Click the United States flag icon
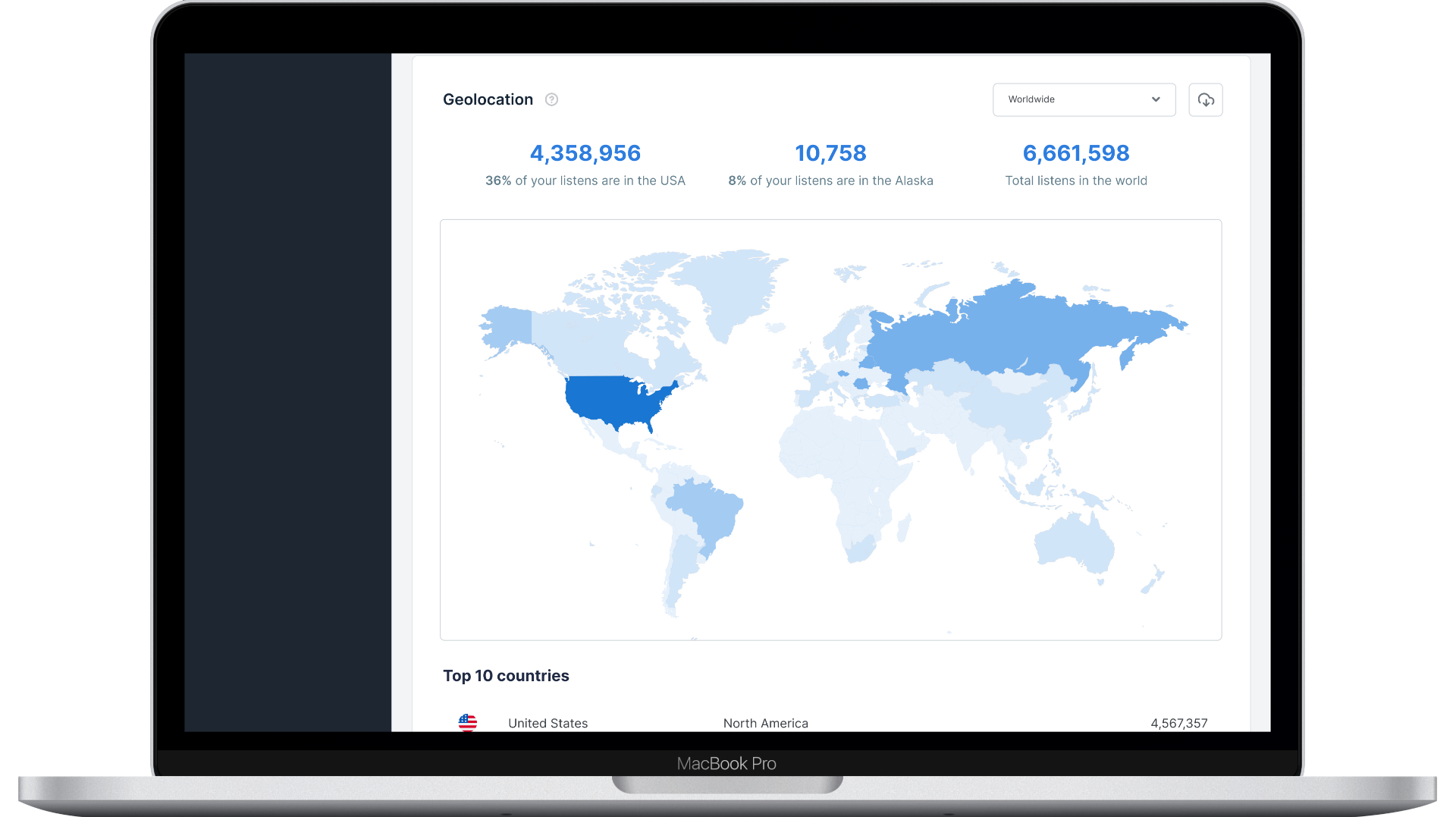The image size is (1456, 817). 468,723
